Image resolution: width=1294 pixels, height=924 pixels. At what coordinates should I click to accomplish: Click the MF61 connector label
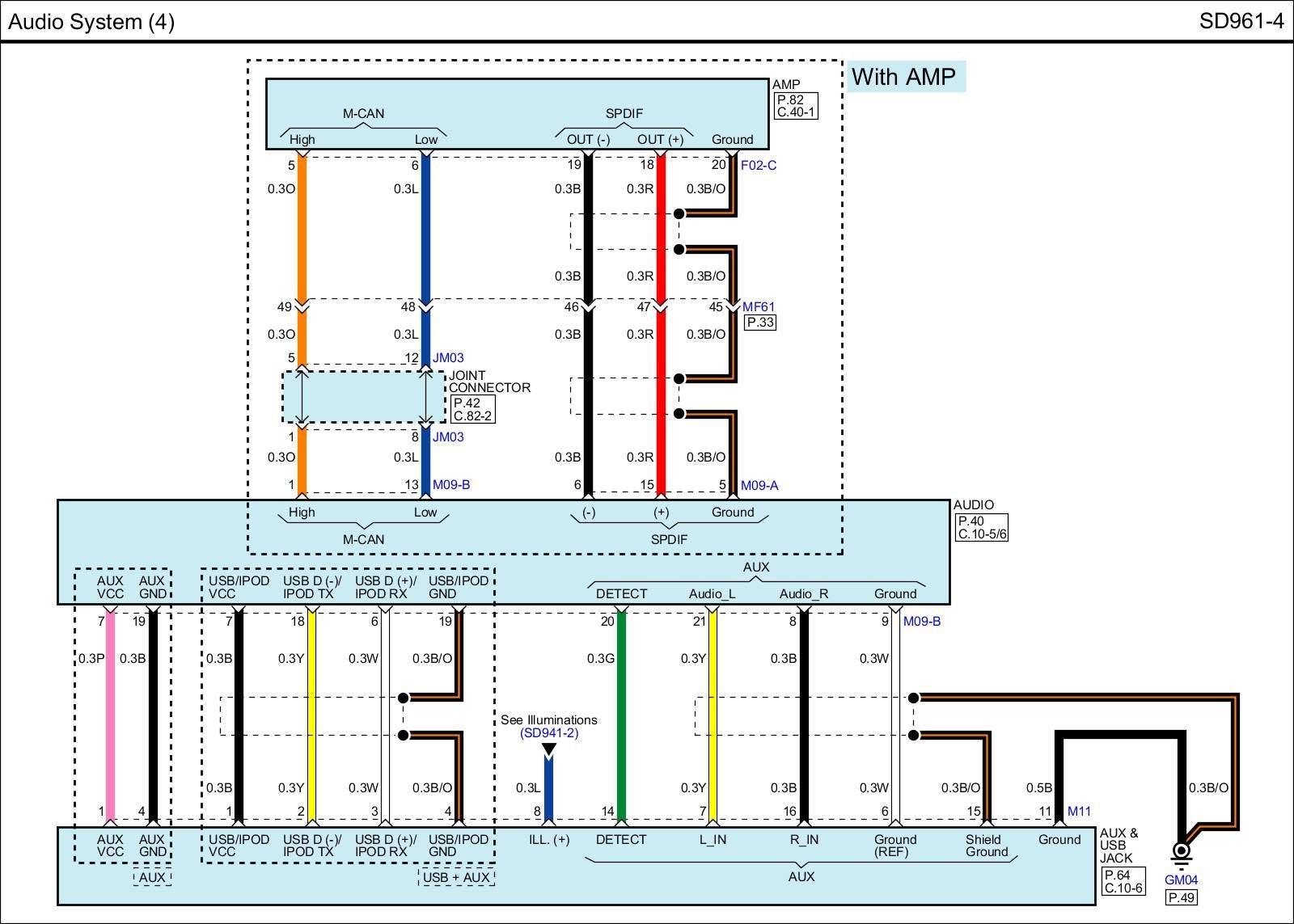click(759, 307)
